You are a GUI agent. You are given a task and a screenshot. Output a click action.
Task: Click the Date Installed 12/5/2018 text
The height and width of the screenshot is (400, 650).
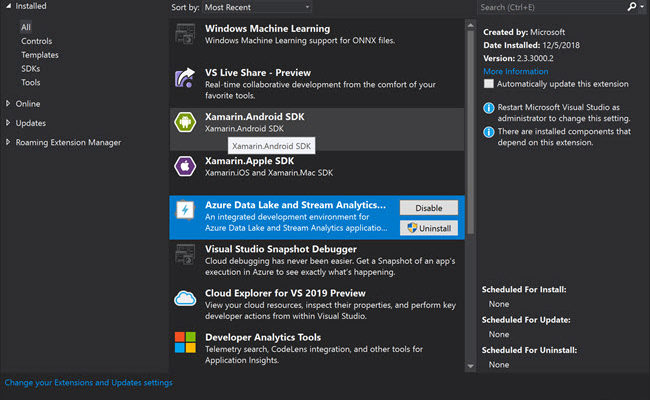(531, 45)
